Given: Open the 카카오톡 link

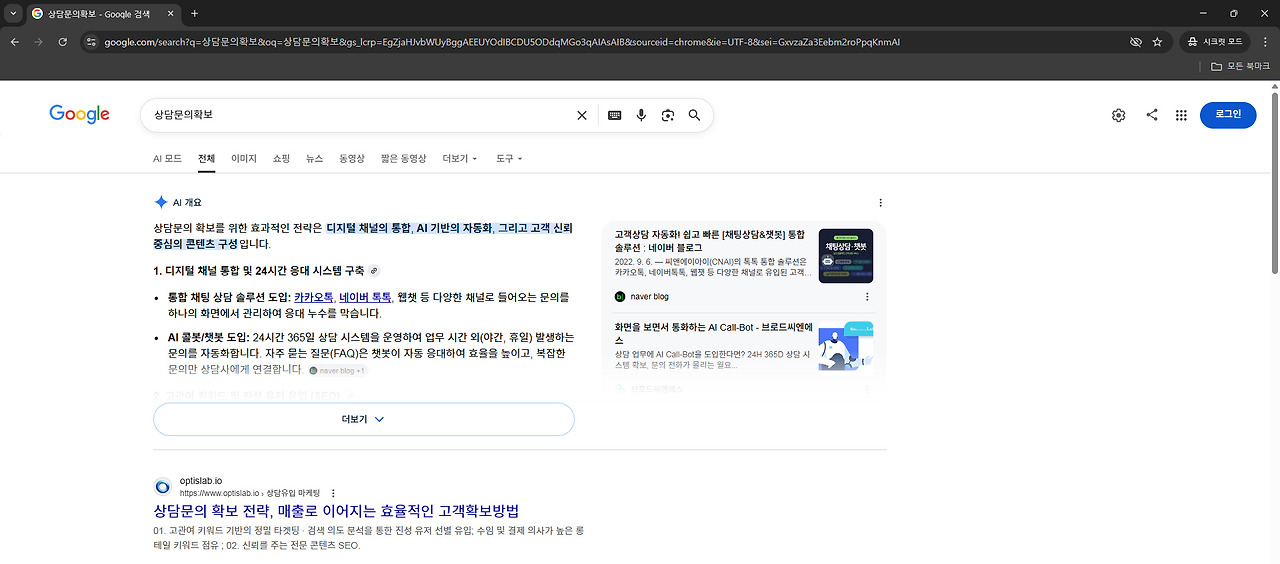Looking at the screenshot, I should pyautogui.click(x=314, y=297).
